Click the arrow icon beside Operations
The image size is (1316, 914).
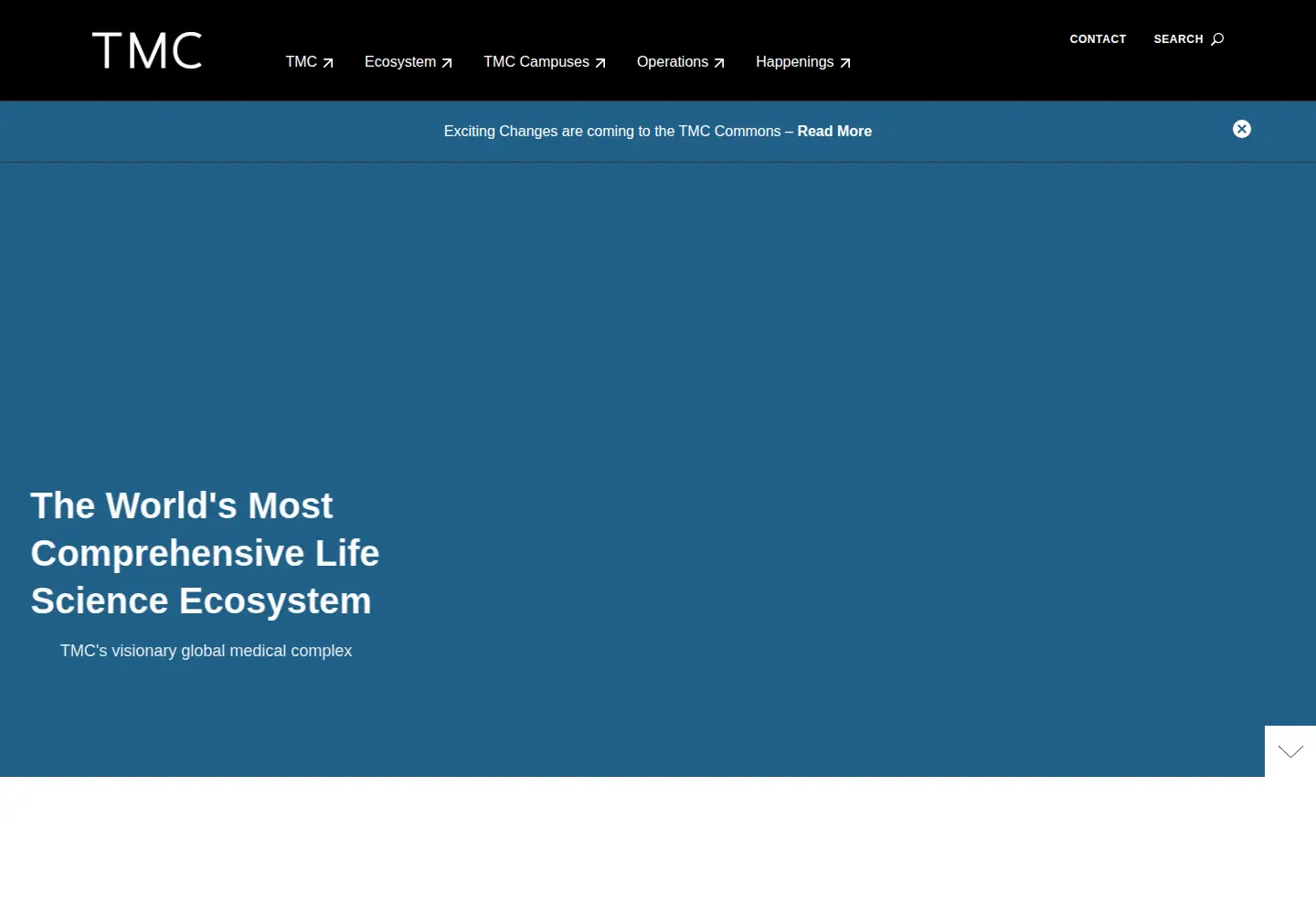pos(719,63)
